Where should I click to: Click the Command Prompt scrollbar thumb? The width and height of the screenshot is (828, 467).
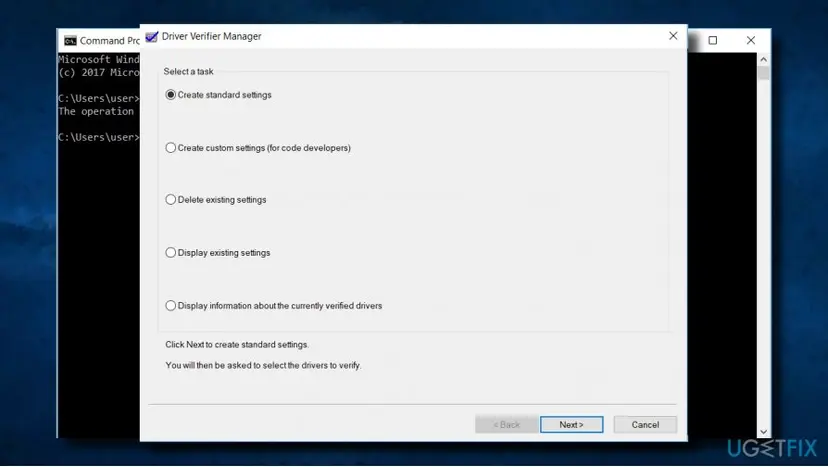click(763, 73)
